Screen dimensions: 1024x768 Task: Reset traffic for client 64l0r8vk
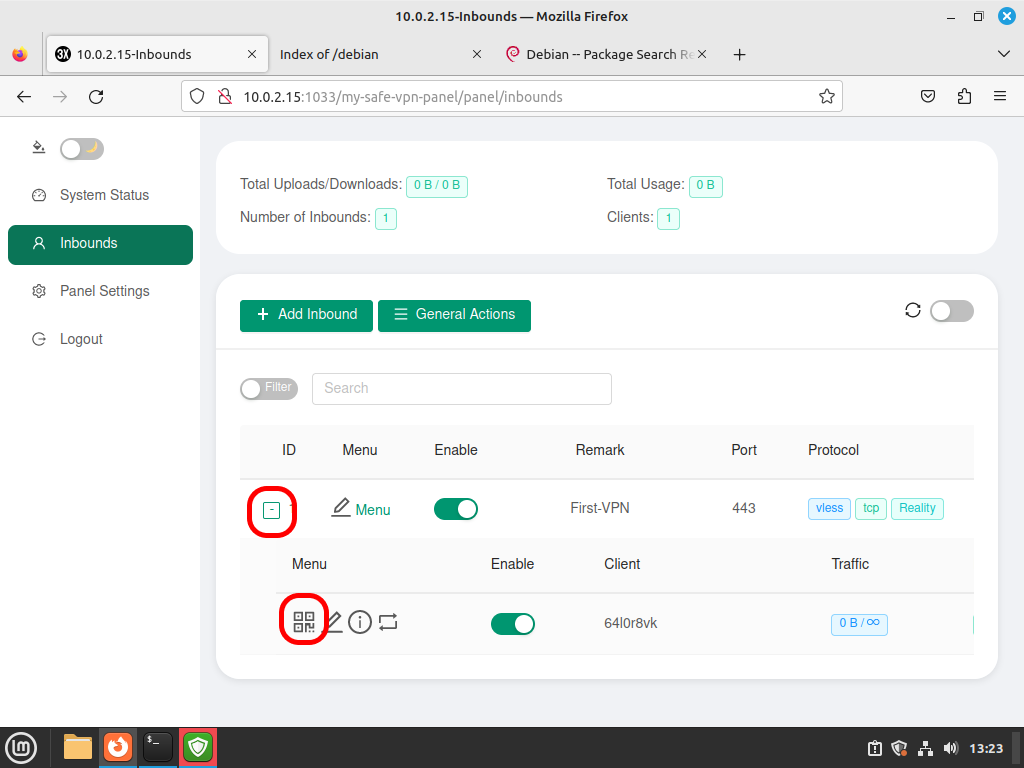click(x=388, y=622)
